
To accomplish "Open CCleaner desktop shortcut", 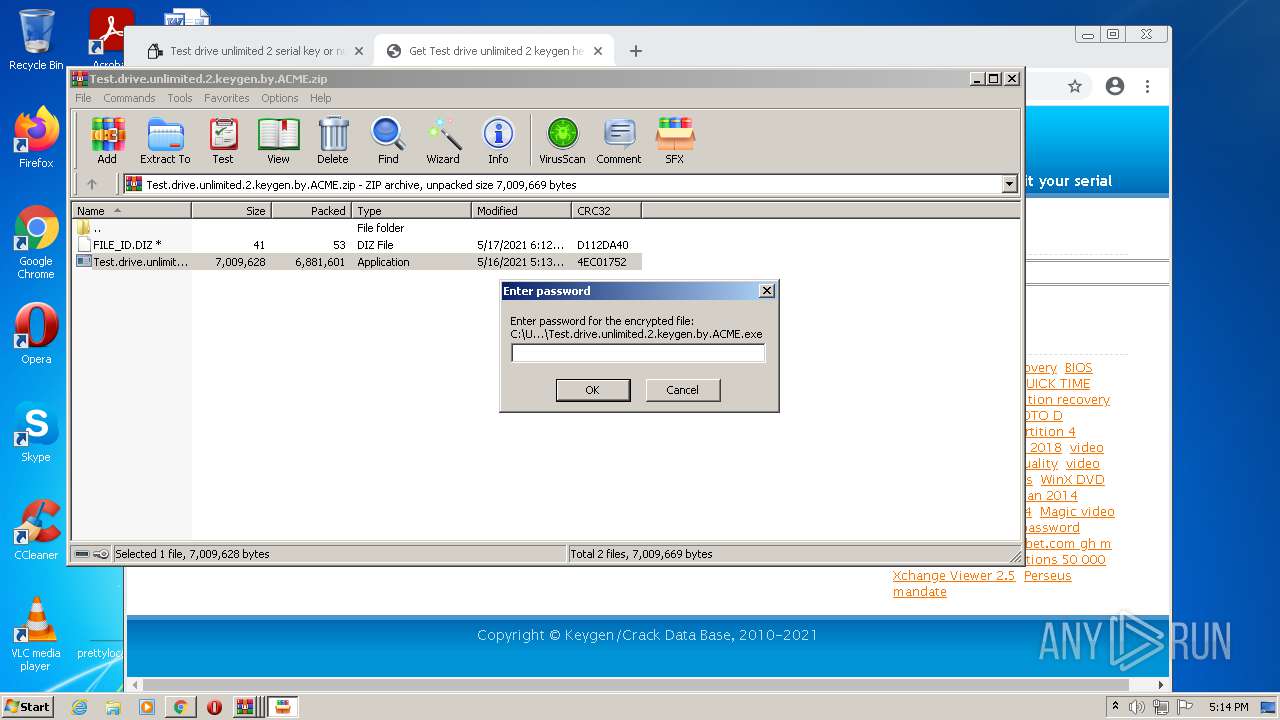I will [x=36, y=530].
